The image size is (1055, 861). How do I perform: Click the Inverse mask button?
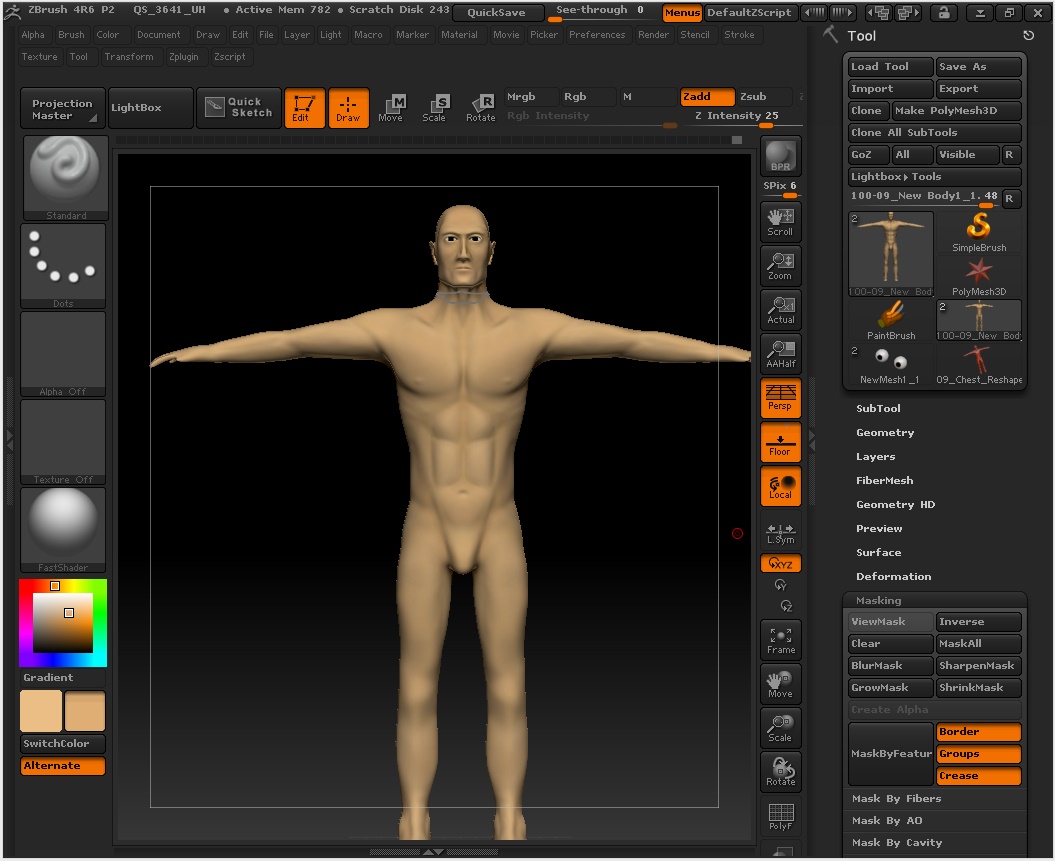click(979, 622)
